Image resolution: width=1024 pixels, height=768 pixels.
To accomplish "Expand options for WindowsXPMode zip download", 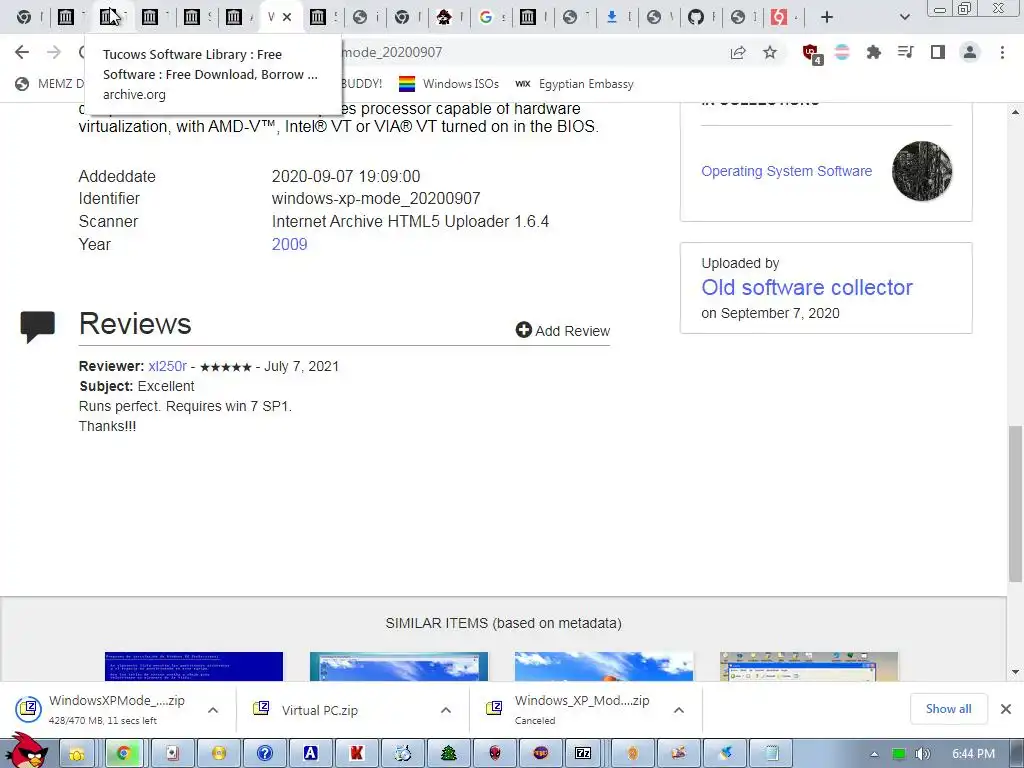I will pyautogui.click(x=213, y=710).
